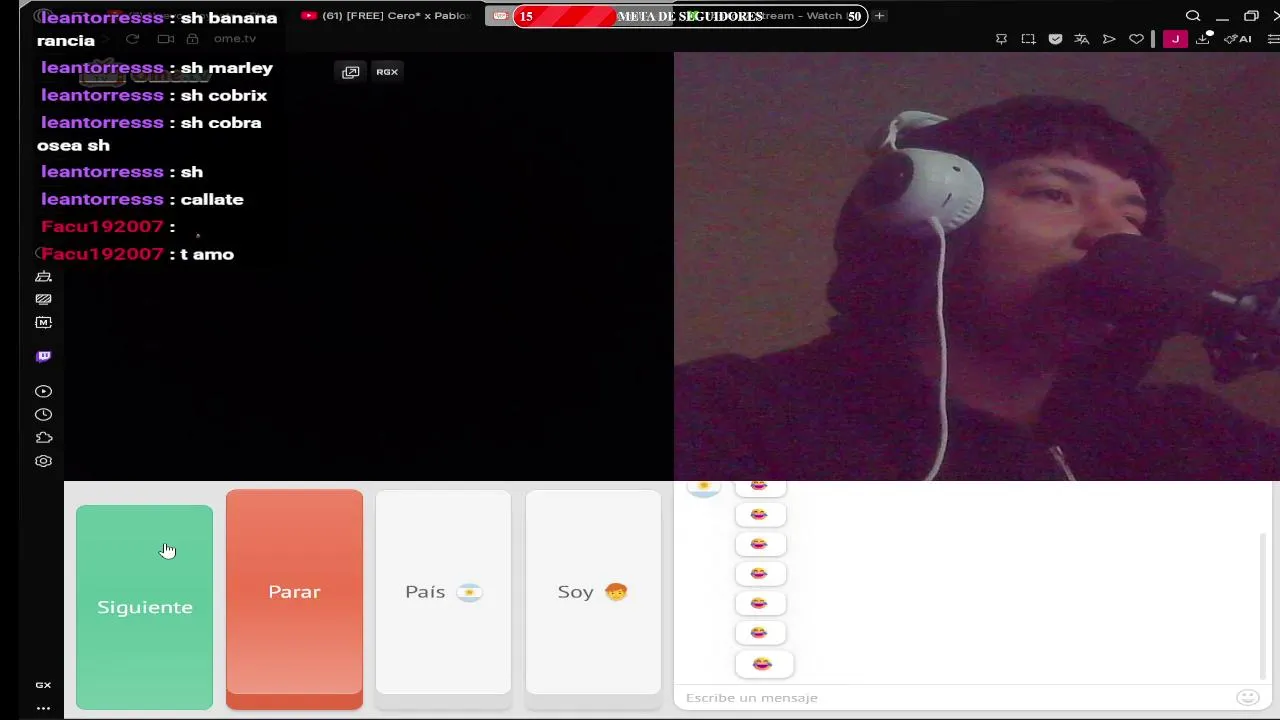
Task: Click the pinboard pin icon in toolbar
Action: tap(1001, 39)
